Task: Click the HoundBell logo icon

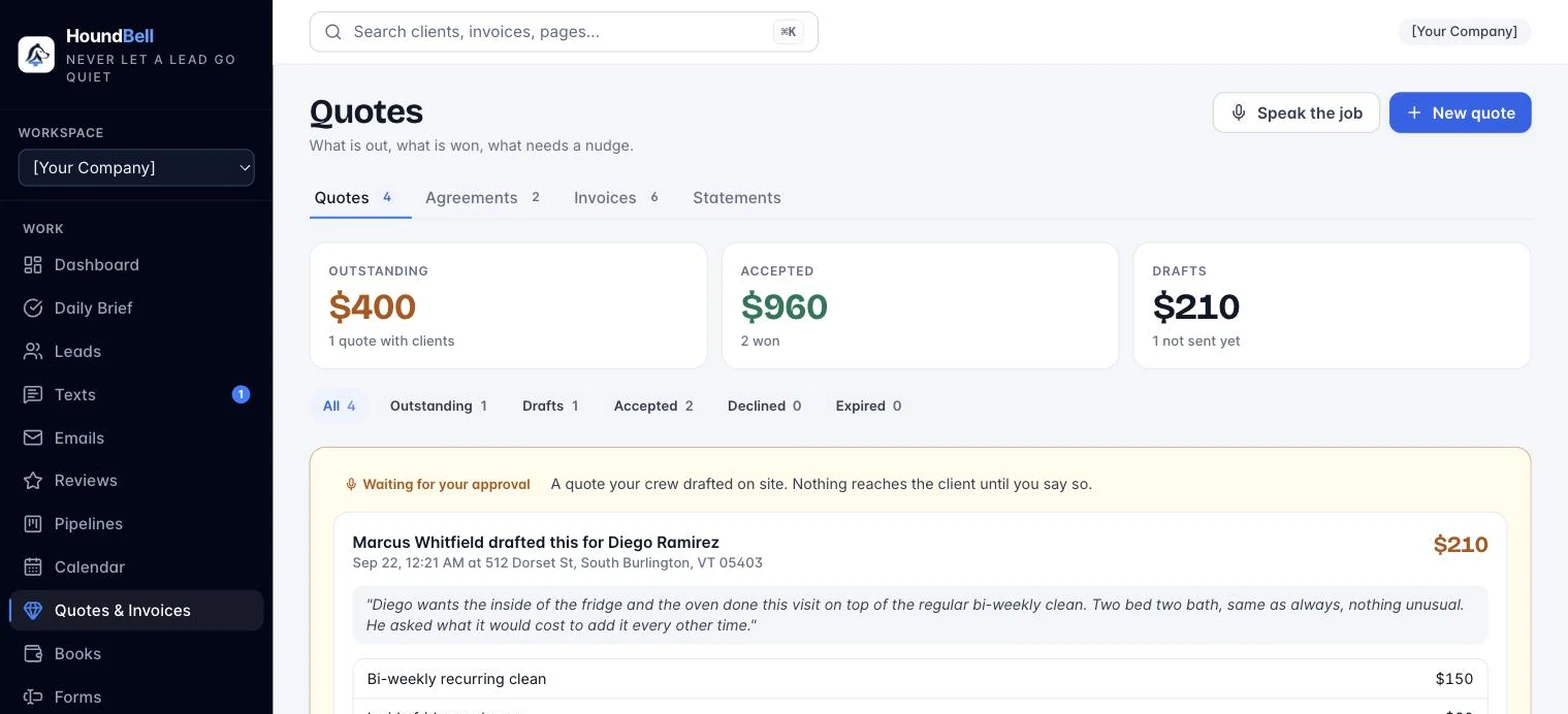Action: (36, 54)
